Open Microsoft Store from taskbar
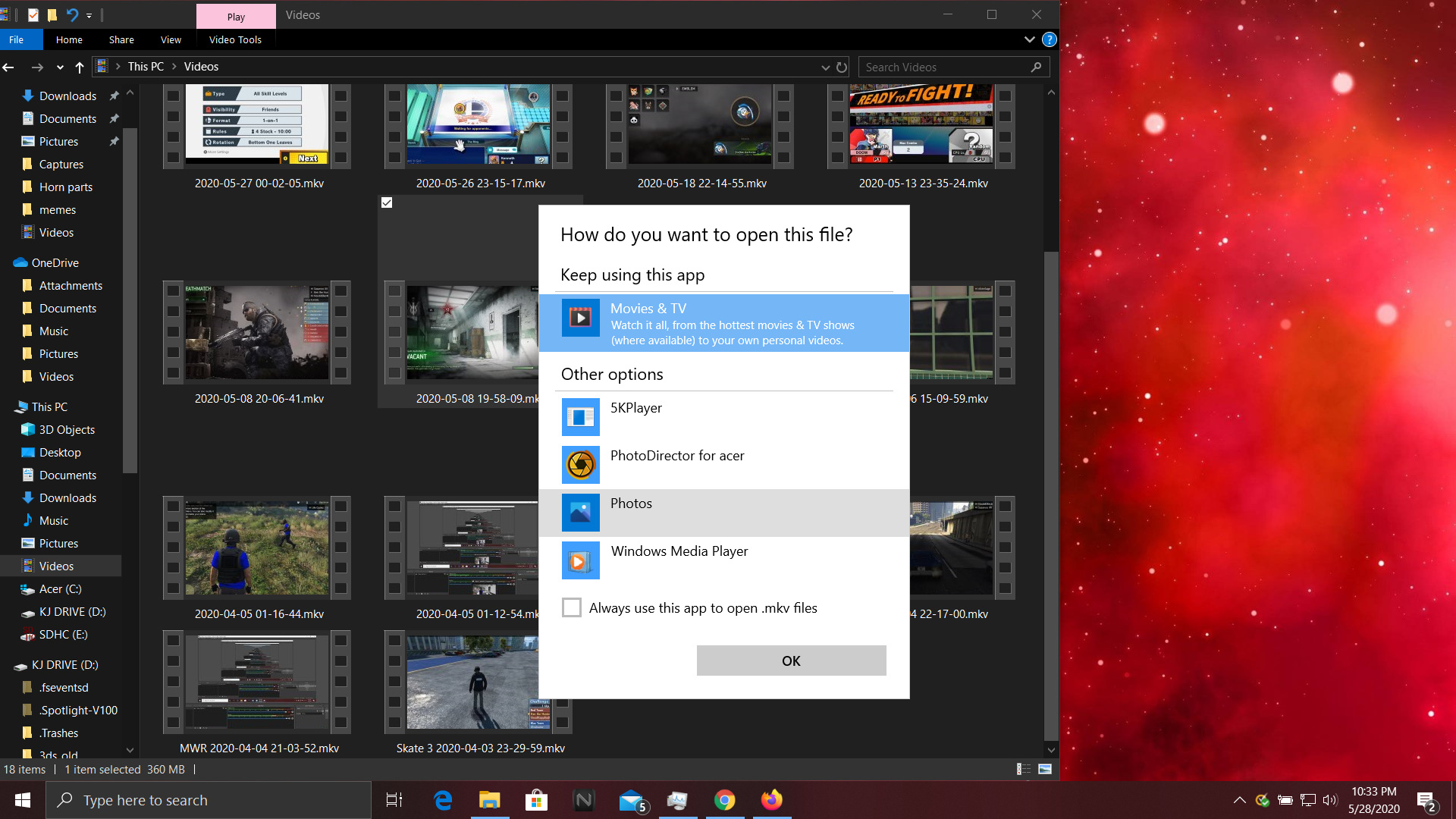 click(536, 800)
